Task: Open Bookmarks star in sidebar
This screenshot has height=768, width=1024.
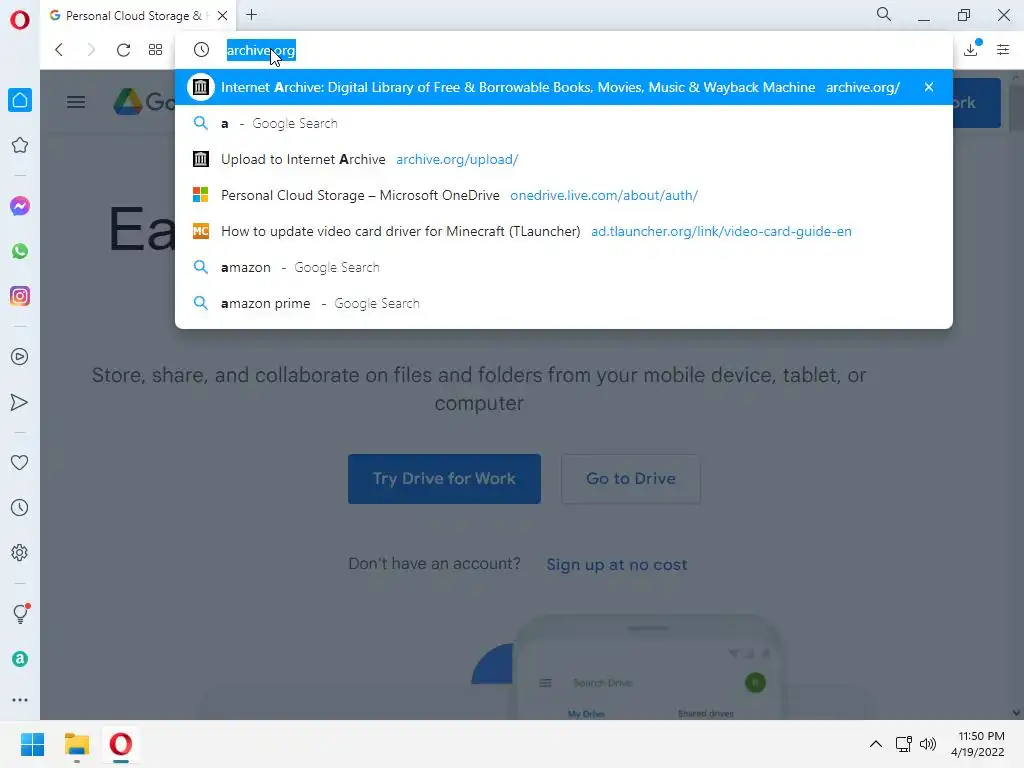Action: [x=20, y=145]
